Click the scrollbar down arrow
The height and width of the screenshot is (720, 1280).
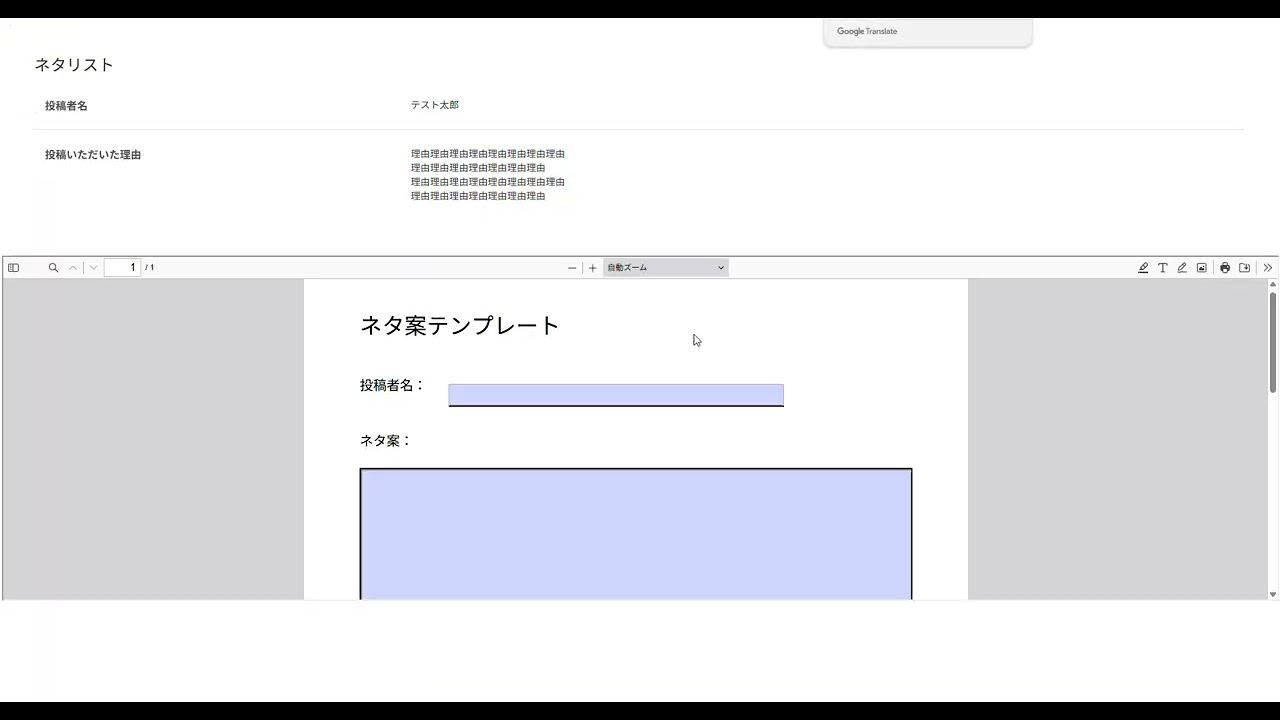pyautogui.click(x=1273, y=594)
